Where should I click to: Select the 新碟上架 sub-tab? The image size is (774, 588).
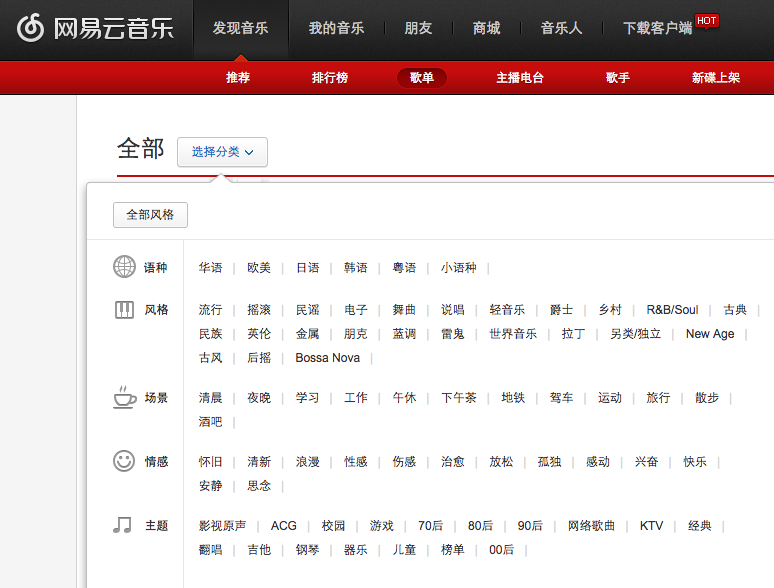point(716,78)
